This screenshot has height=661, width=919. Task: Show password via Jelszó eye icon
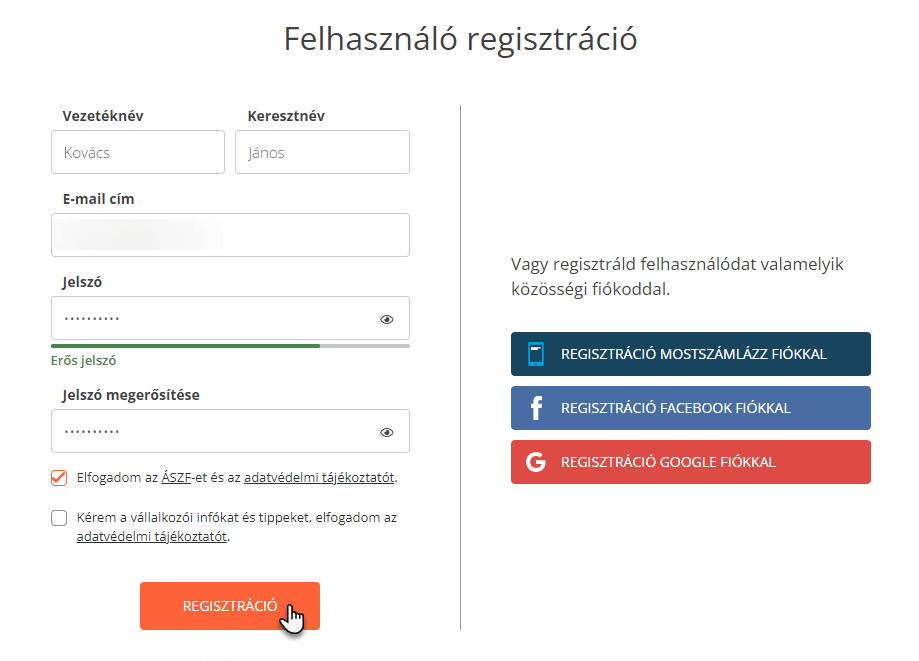[386, 319]
